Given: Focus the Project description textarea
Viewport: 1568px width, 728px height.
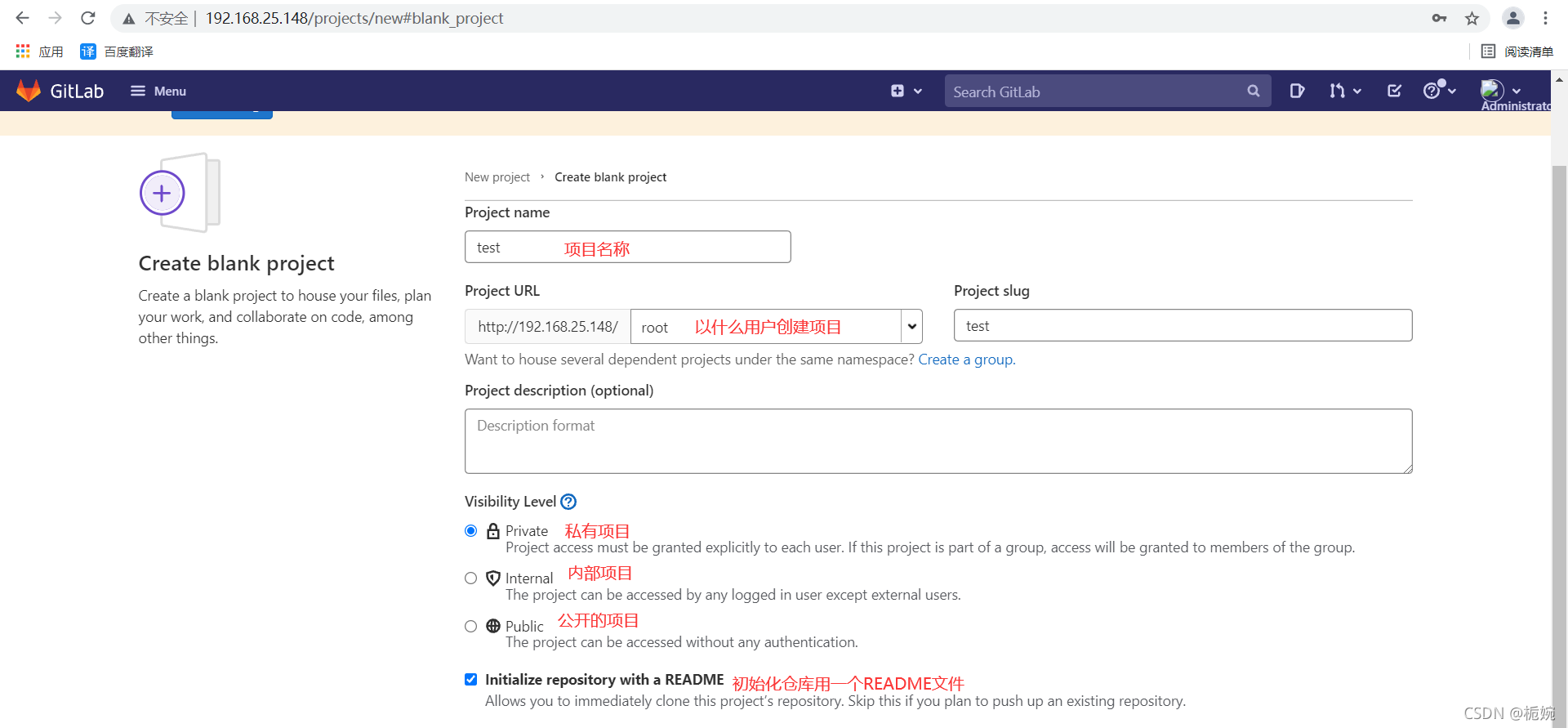Looking at the screenshot, I should (938, 441).
